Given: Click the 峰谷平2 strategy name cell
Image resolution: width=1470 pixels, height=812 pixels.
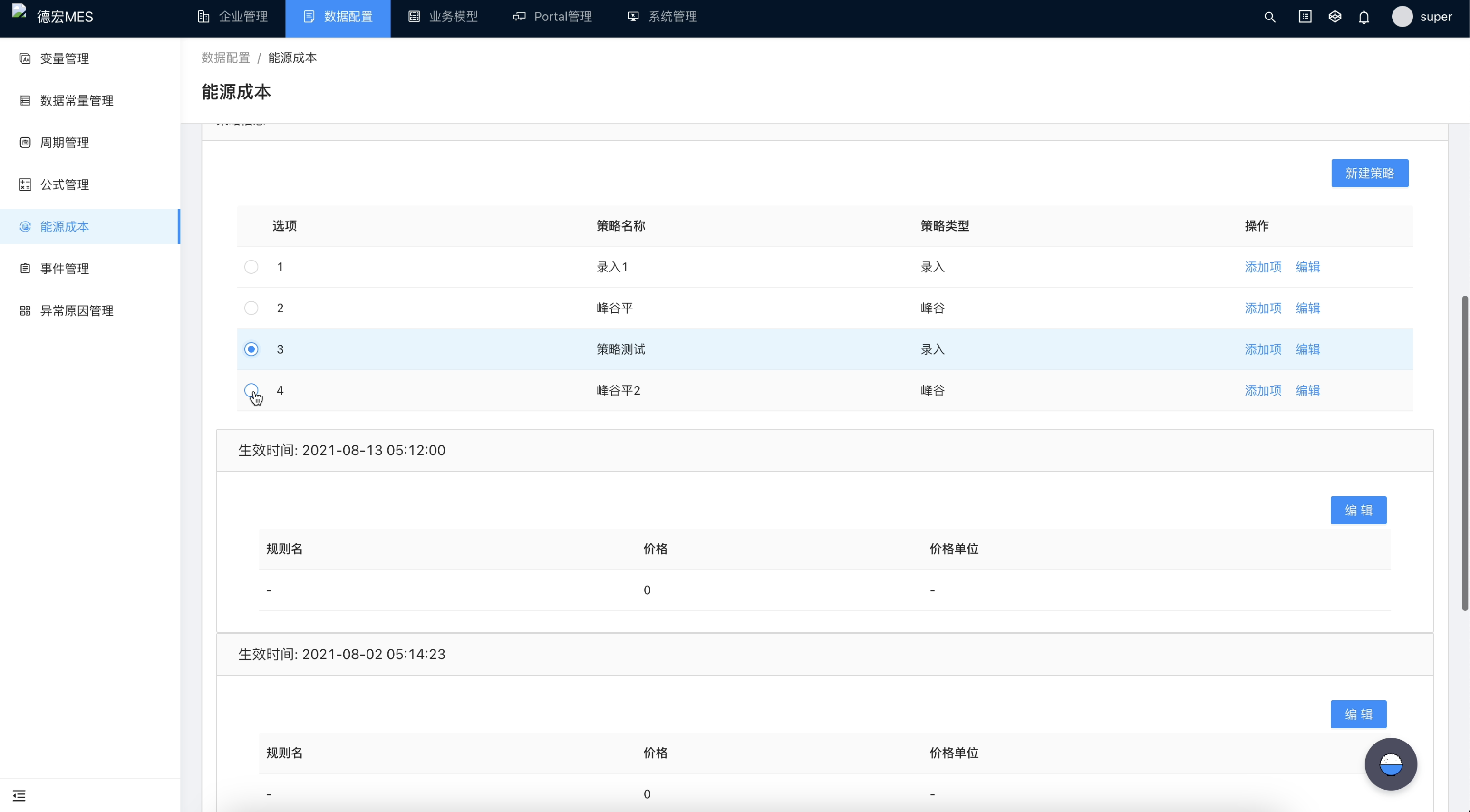Looking at the screenshot, I should pyautogui.click(x=619, y=390).
